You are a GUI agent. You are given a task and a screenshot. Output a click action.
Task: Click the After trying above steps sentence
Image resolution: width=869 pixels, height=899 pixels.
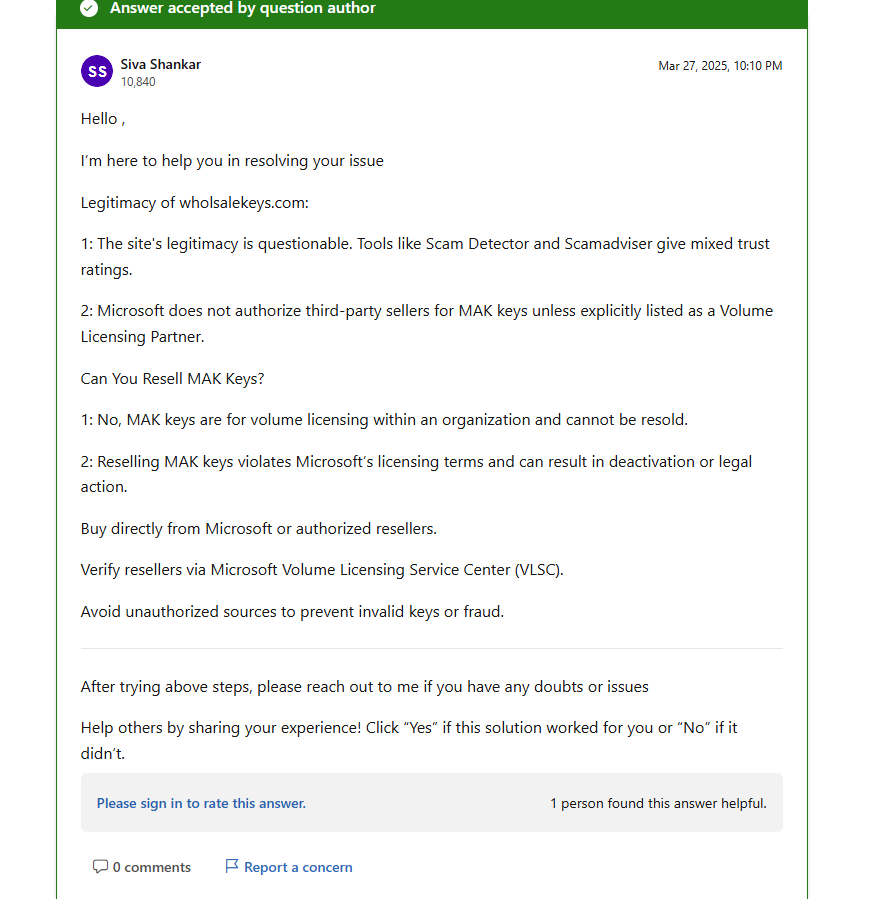click(x=365, y=687)
